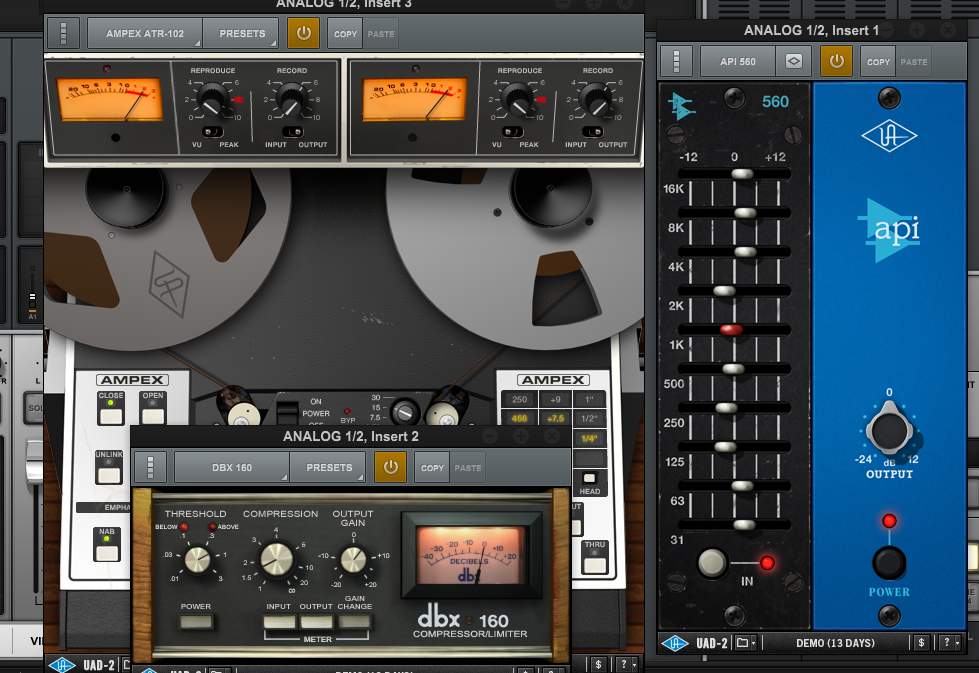The image size is (979, 673).
Task: Select 1" tape head width
Action: click(589, 400)
